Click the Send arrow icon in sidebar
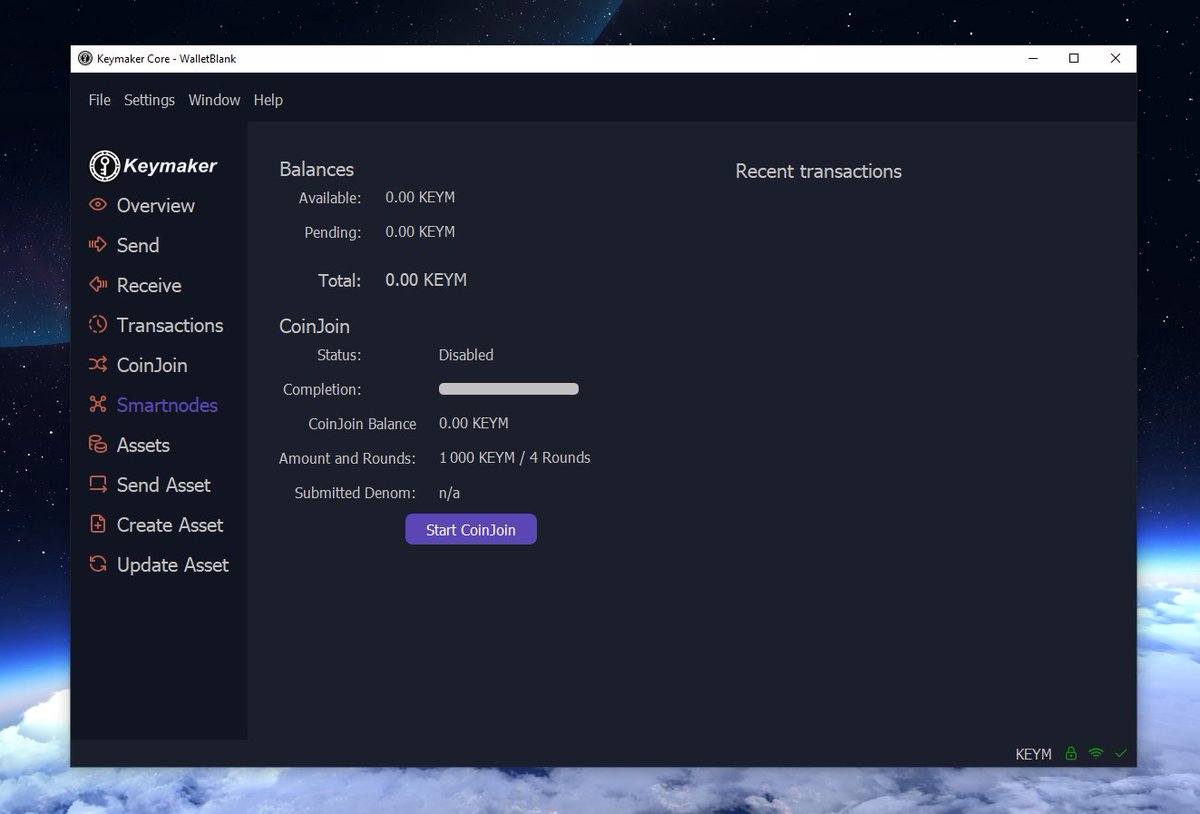This screenshot has height=814, width=1200. (x=98, y=245)
